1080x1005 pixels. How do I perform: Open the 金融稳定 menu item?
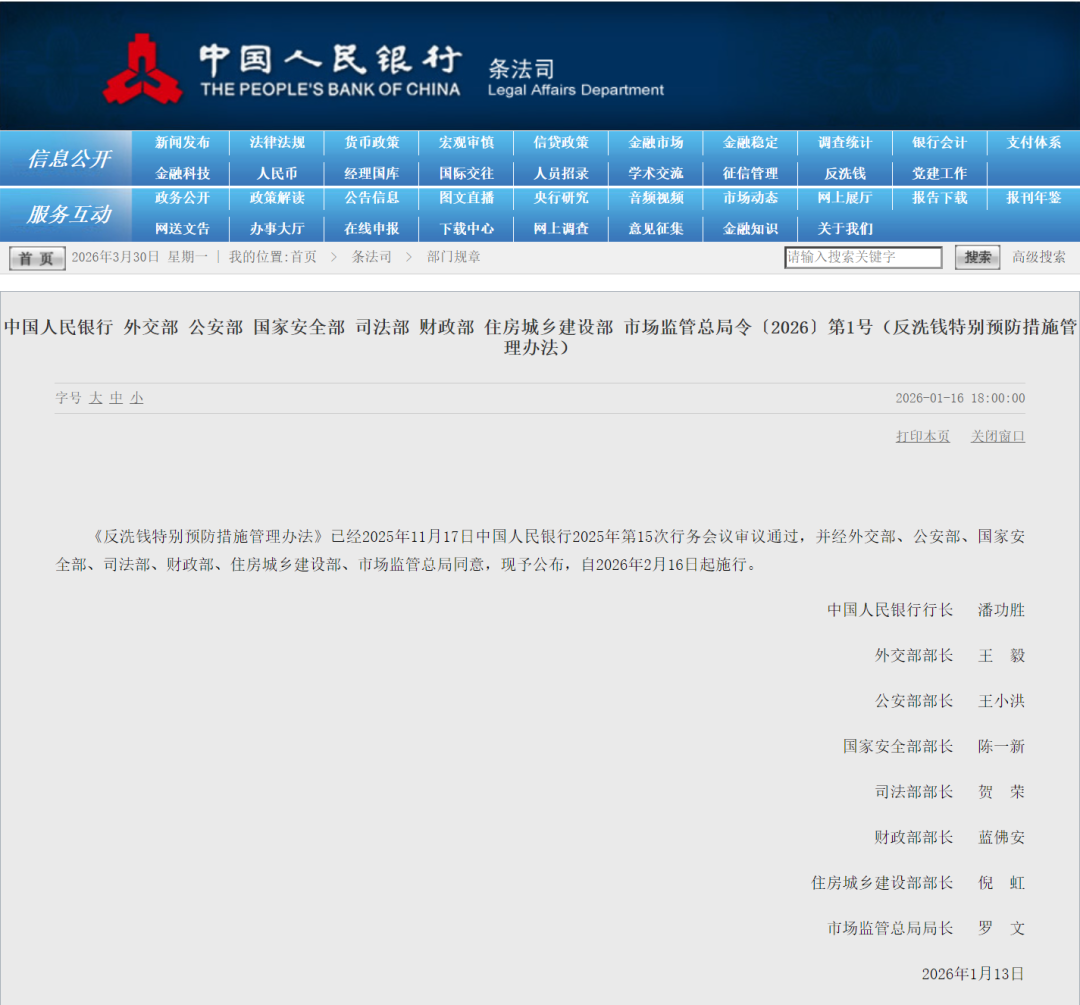click(750, 143)
